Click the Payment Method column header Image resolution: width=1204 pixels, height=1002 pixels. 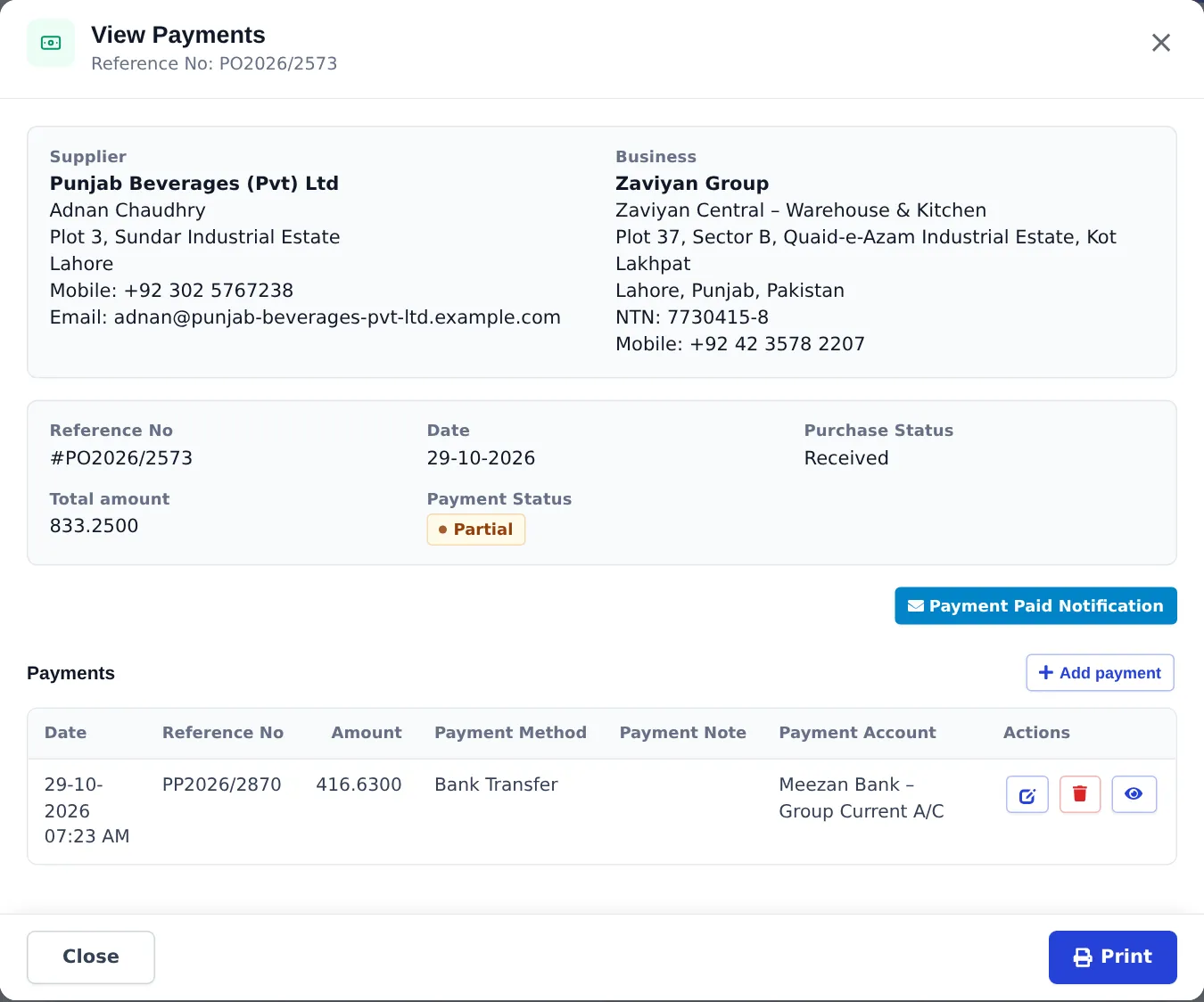510,733
